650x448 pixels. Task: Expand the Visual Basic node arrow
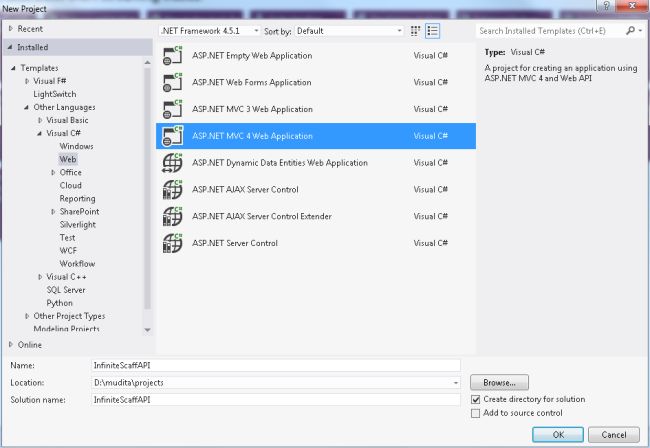[40, 120]
